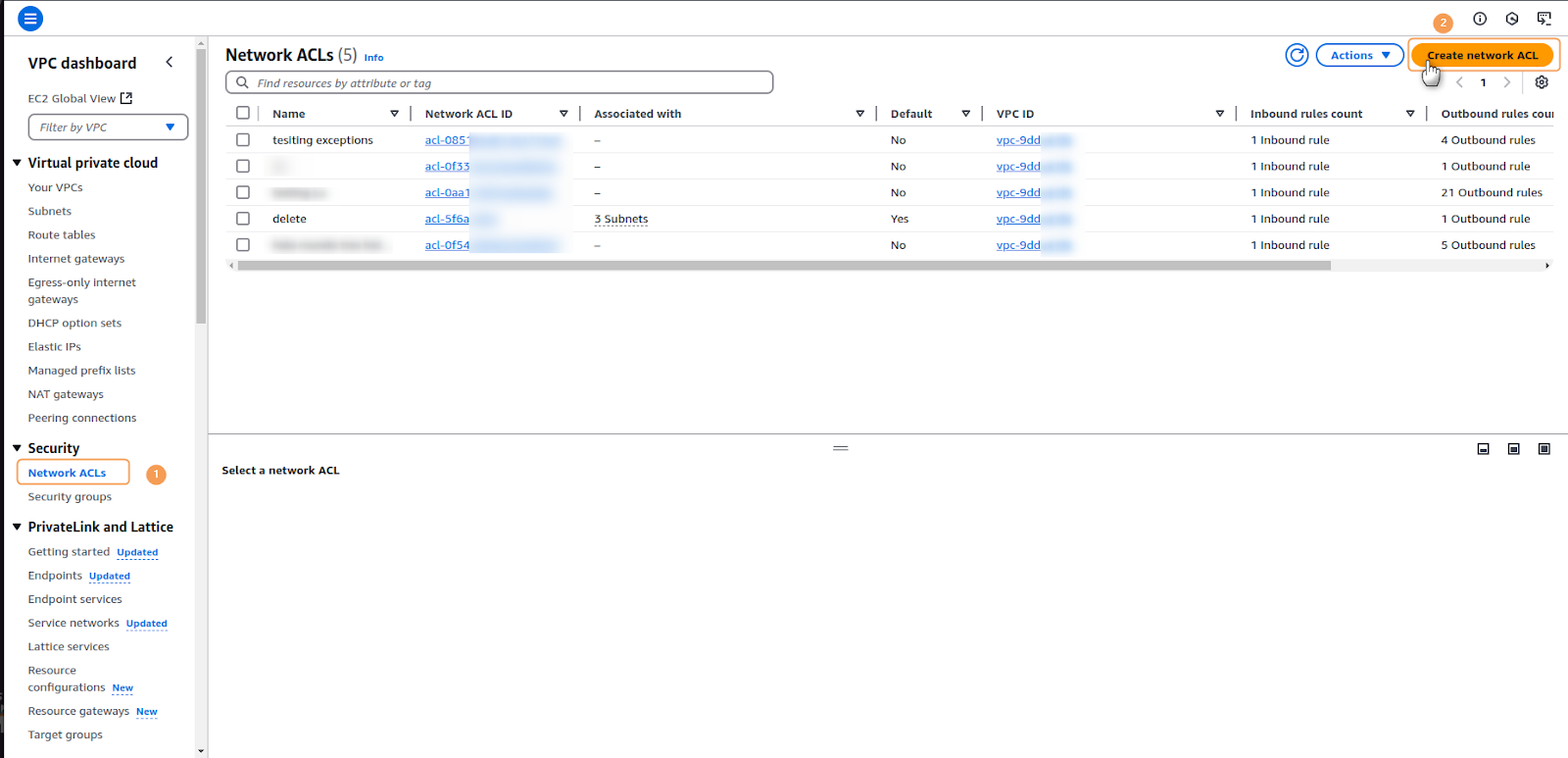Open the hamburger navigation menu
The height and width of the screenshot is (758, 1568).
30,19
